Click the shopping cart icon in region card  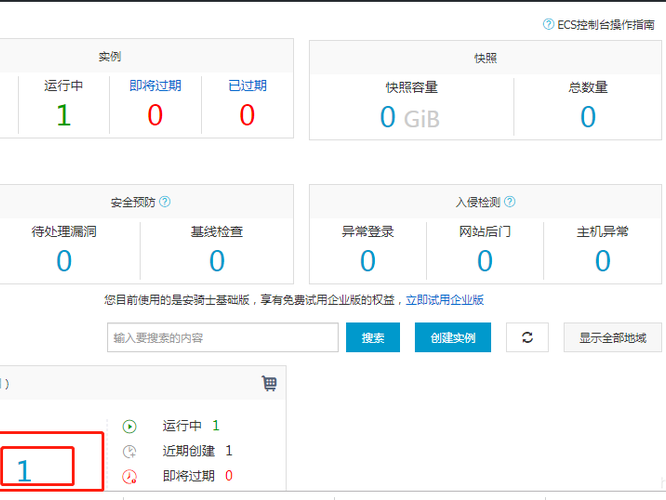(x=269, y=383)
